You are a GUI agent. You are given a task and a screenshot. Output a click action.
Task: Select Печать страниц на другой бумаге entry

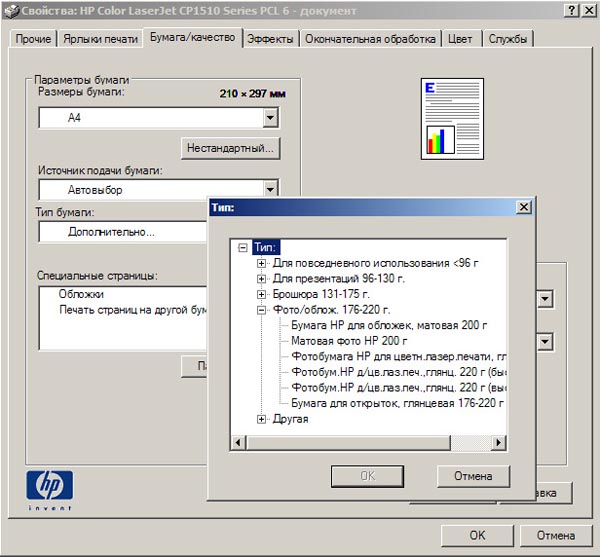(x=132, y=309)
